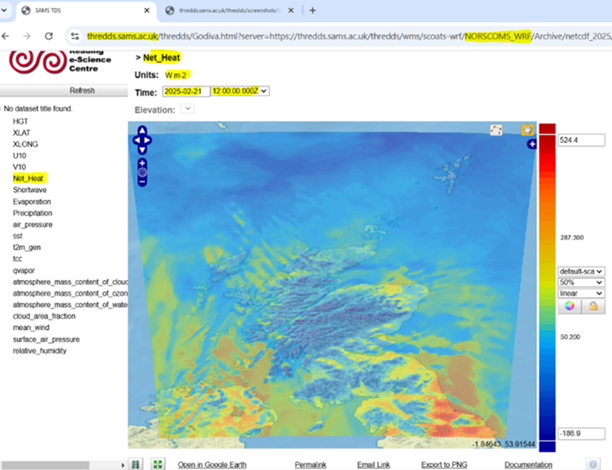Screen dimensions: 612x470
Task: Zoom in on the map
Action: point(142,162)
